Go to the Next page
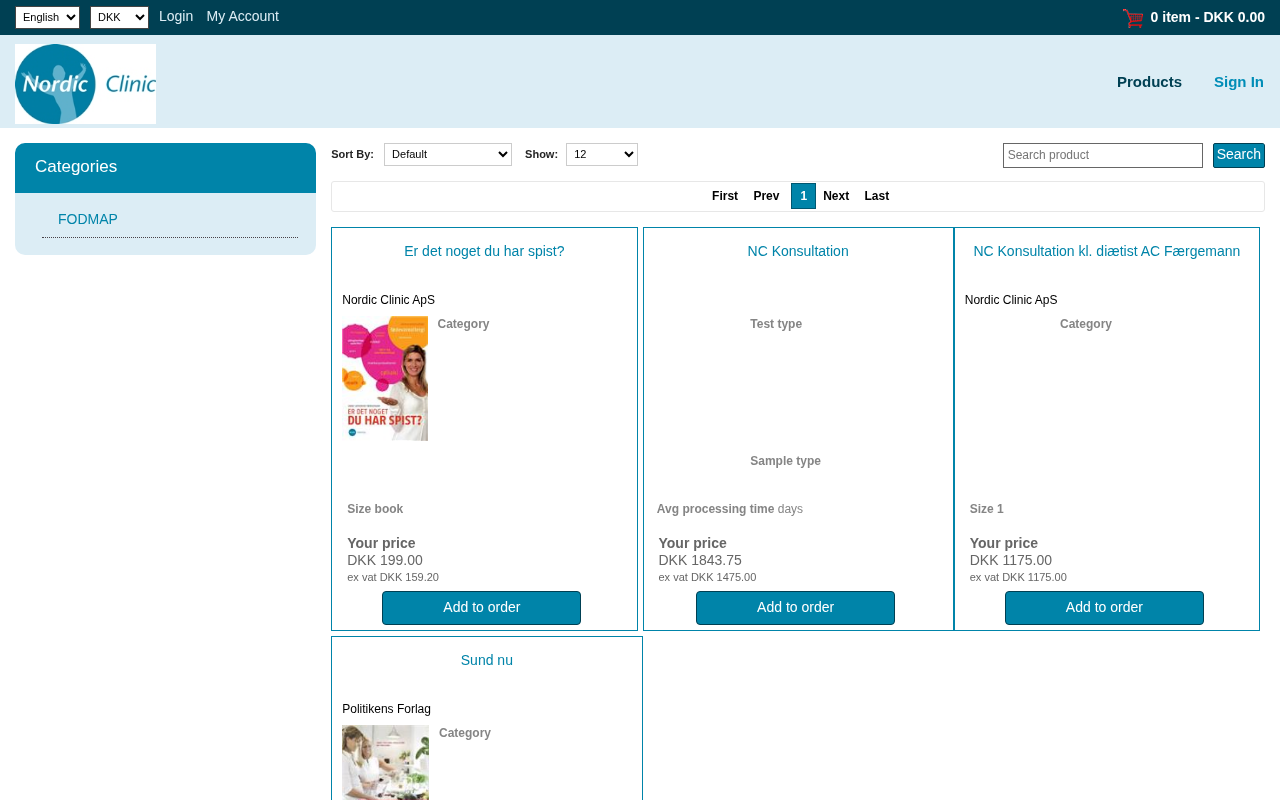Image resolution: width=1280 pixels, height=800 pixels. pos(836,196)
